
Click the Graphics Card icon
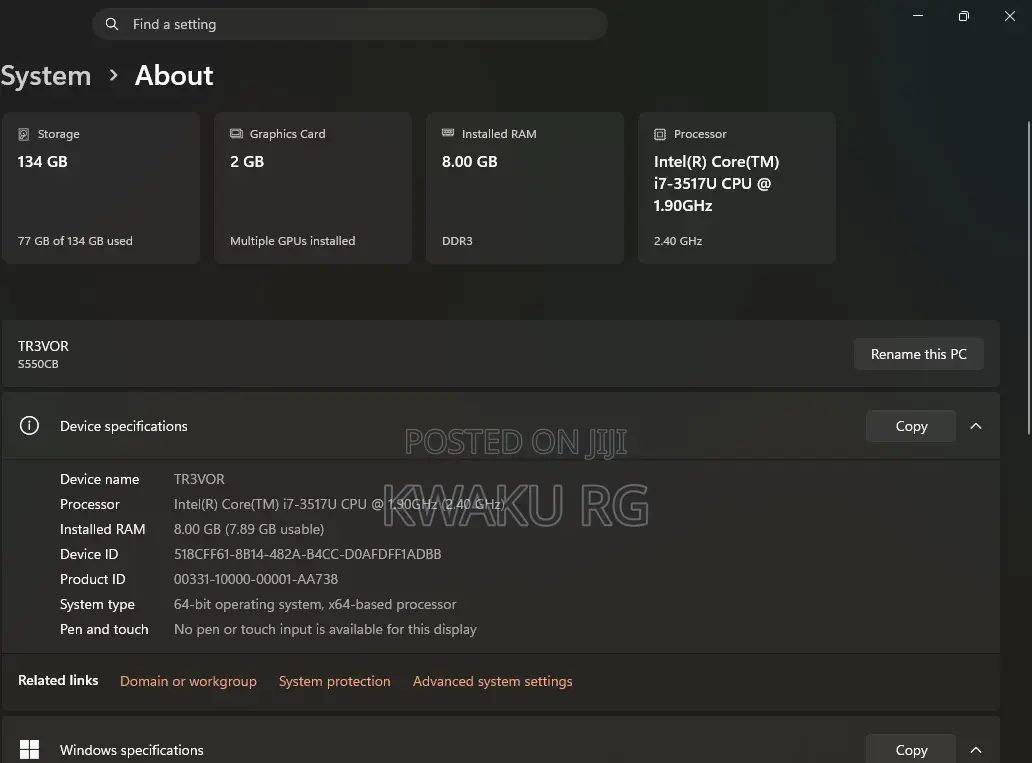coord(236,134)
